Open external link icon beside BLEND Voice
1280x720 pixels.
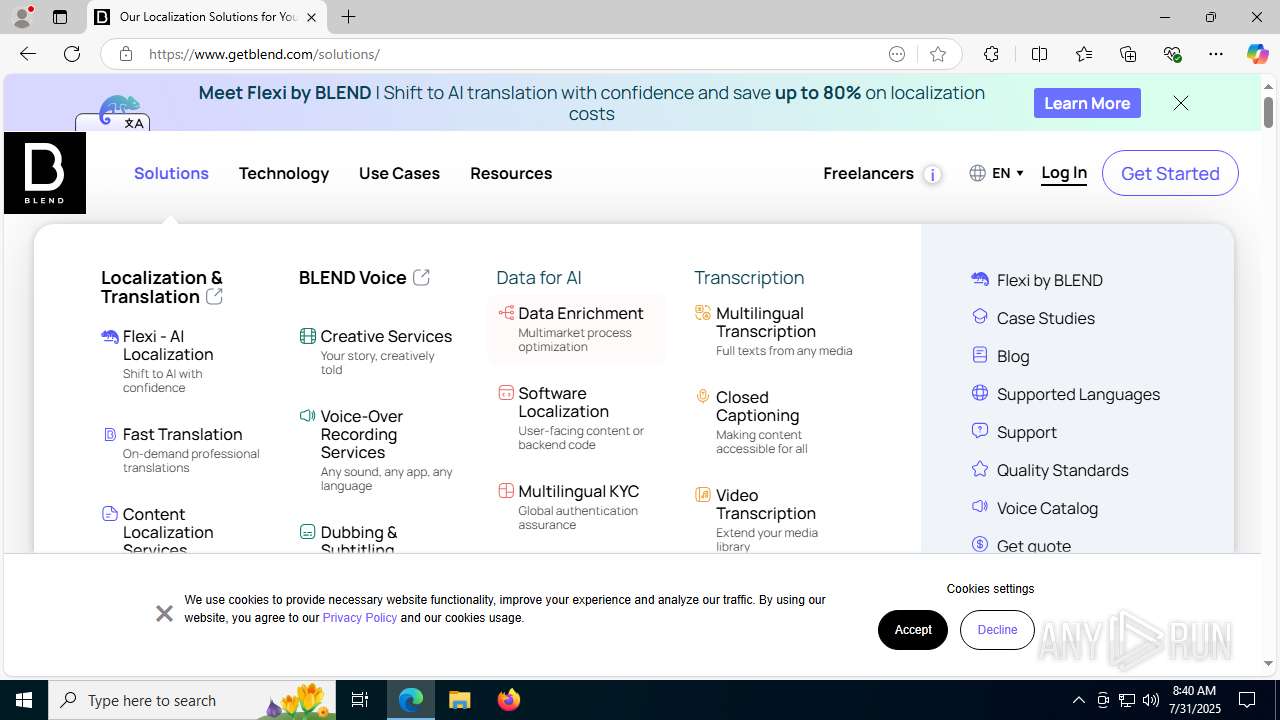(421, 277)
